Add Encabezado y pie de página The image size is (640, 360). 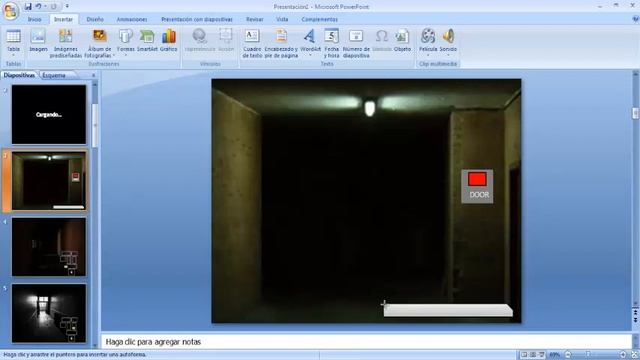(281, 43)
